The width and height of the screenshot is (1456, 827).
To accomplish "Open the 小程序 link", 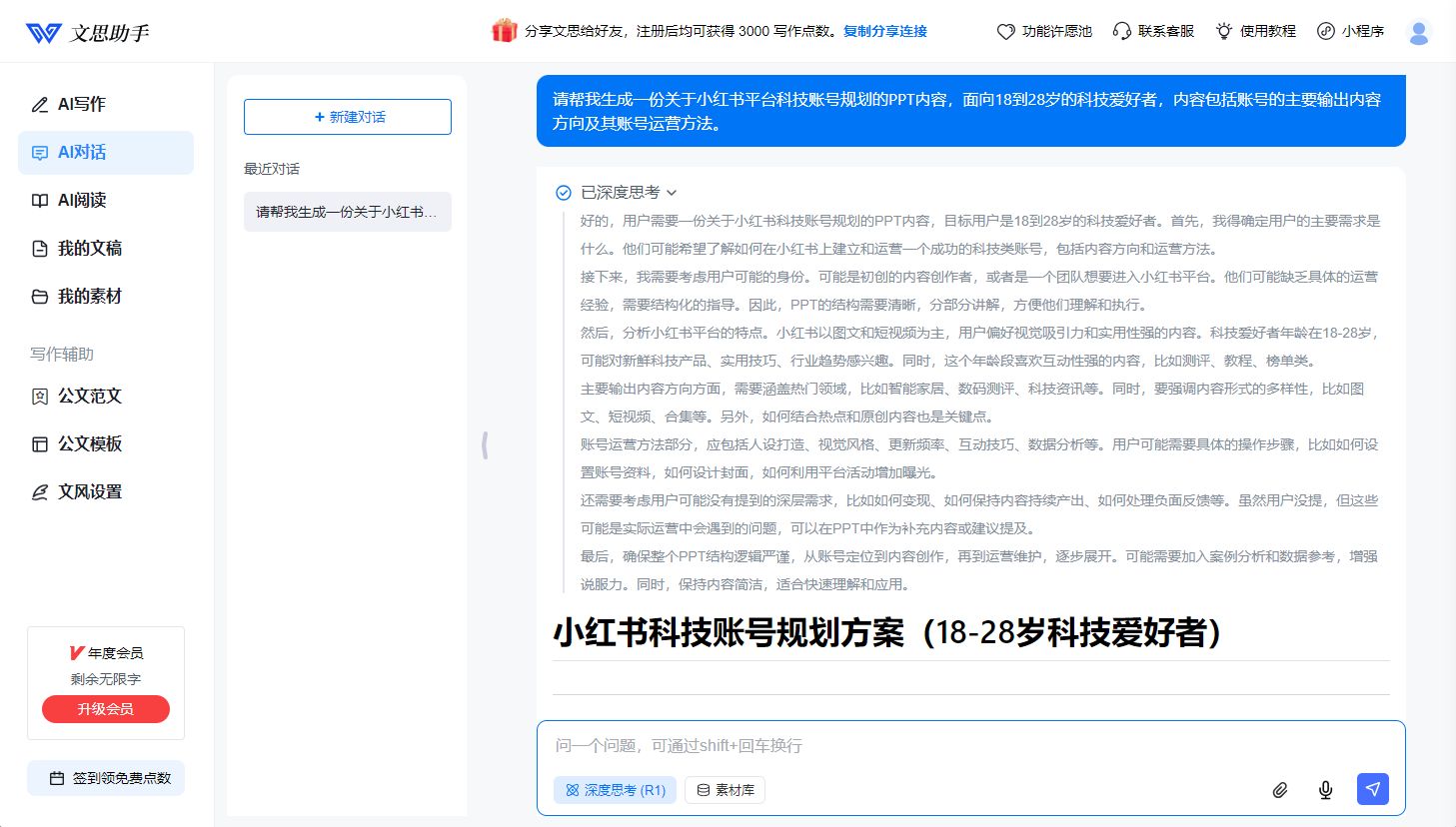I will click(x=1351, y=32).
